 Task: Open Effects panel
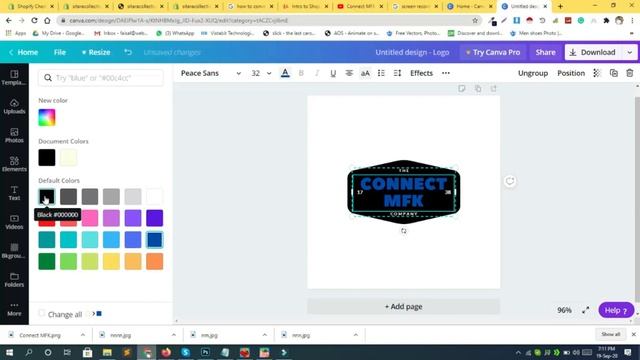click(x=421, y=73)
